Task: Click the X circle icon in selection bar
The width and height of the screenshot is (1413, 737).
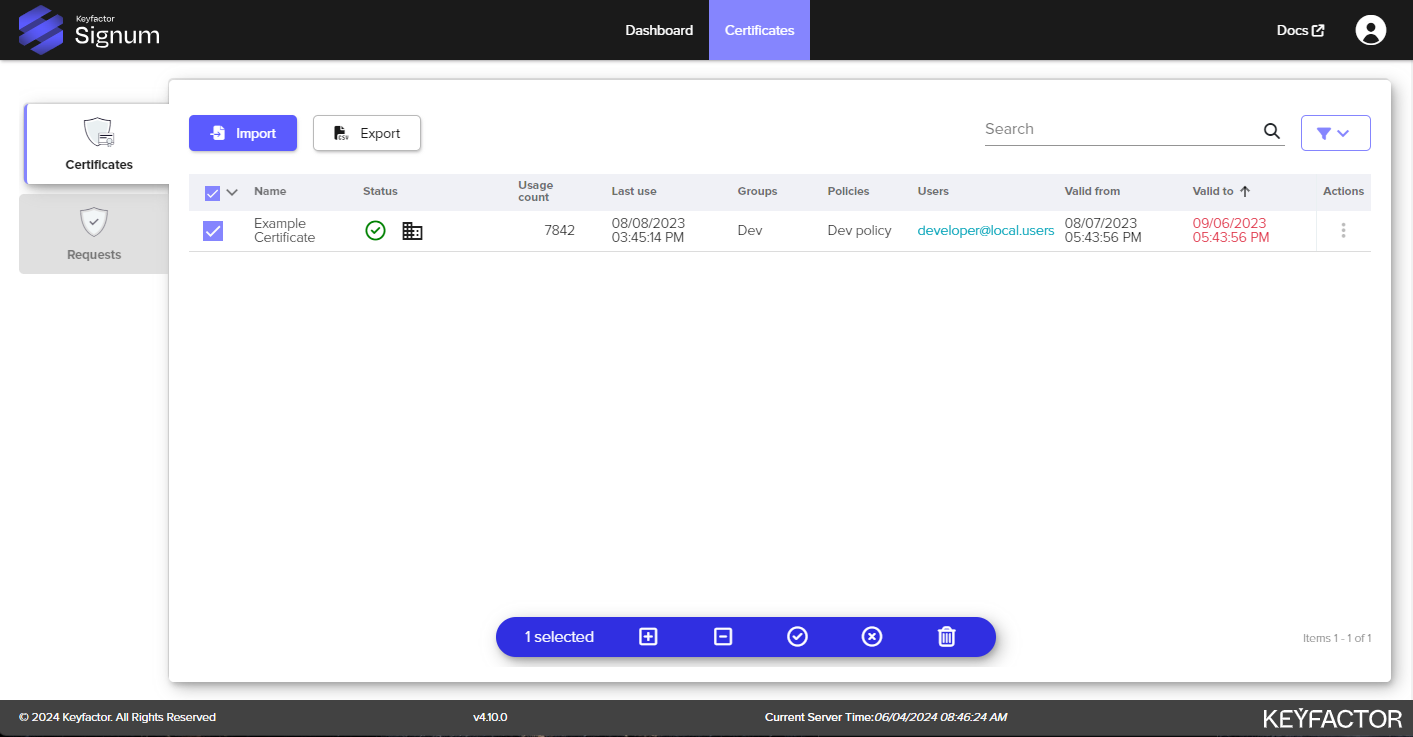Action: point(872,637)
